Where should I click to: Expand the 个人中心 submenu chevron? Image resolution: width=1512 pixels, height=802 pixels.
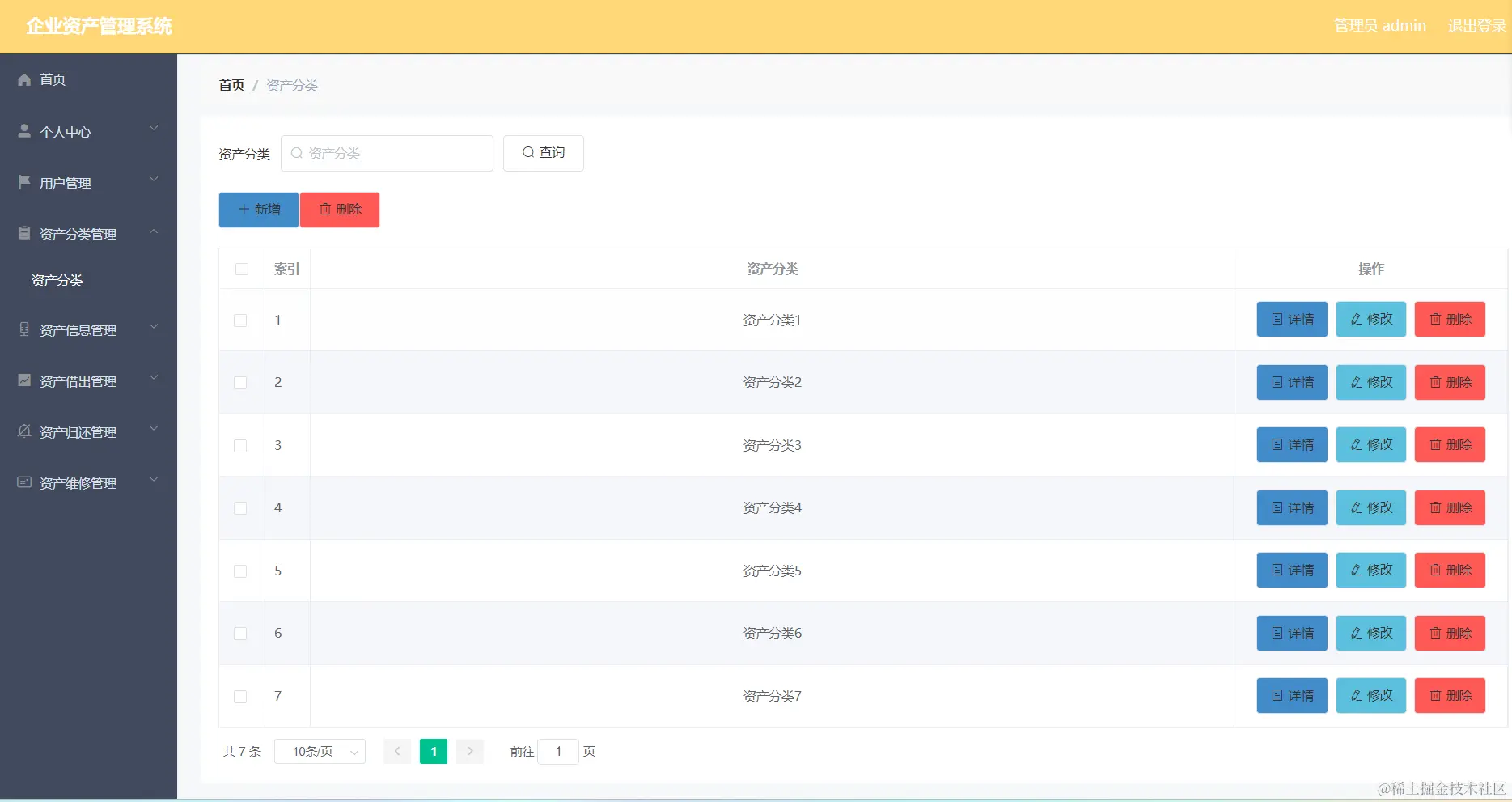tap(154, 128)
